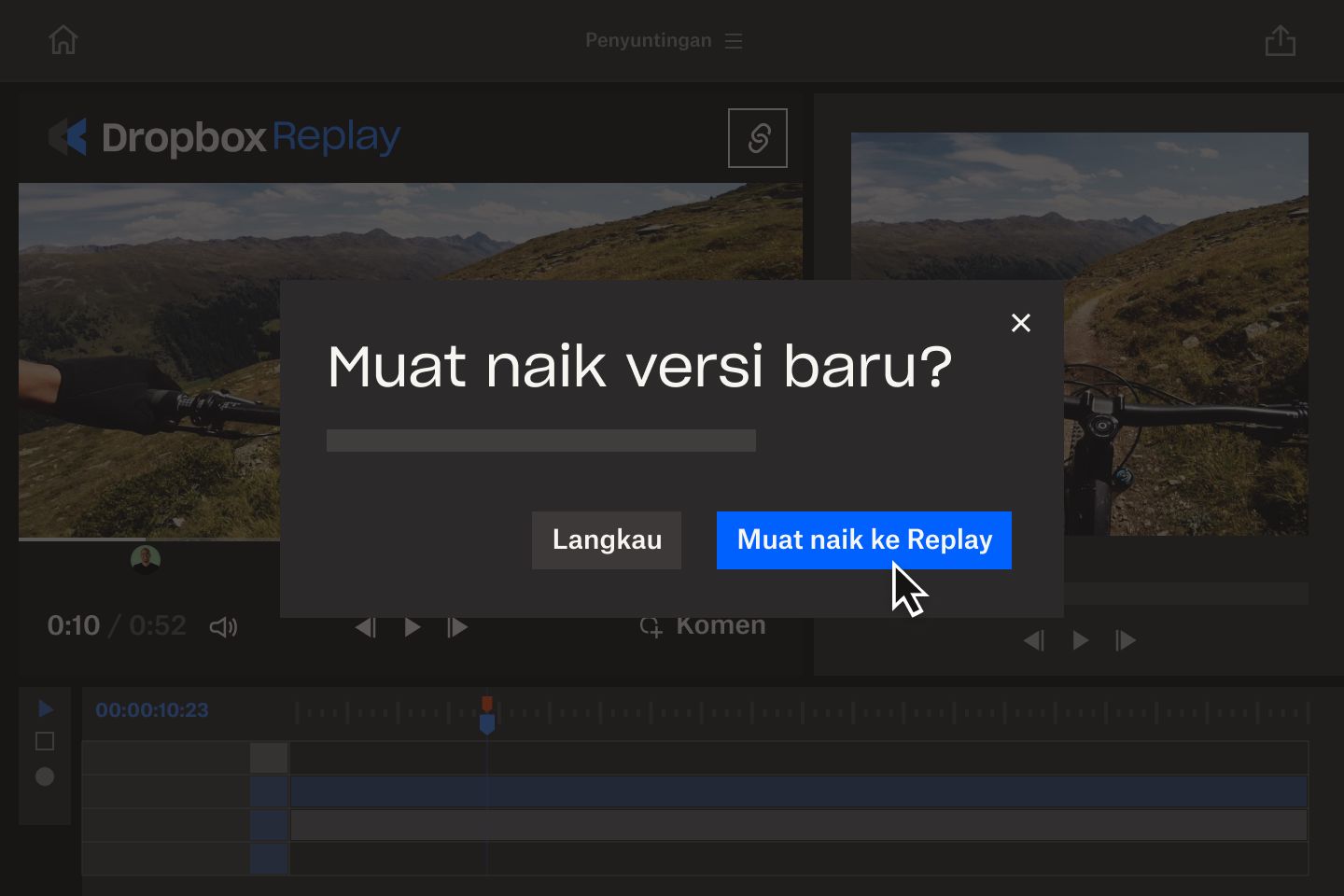Play the right preview video
The height and width of the screenshot is (896, 1344).
[x=1080, y=640]
